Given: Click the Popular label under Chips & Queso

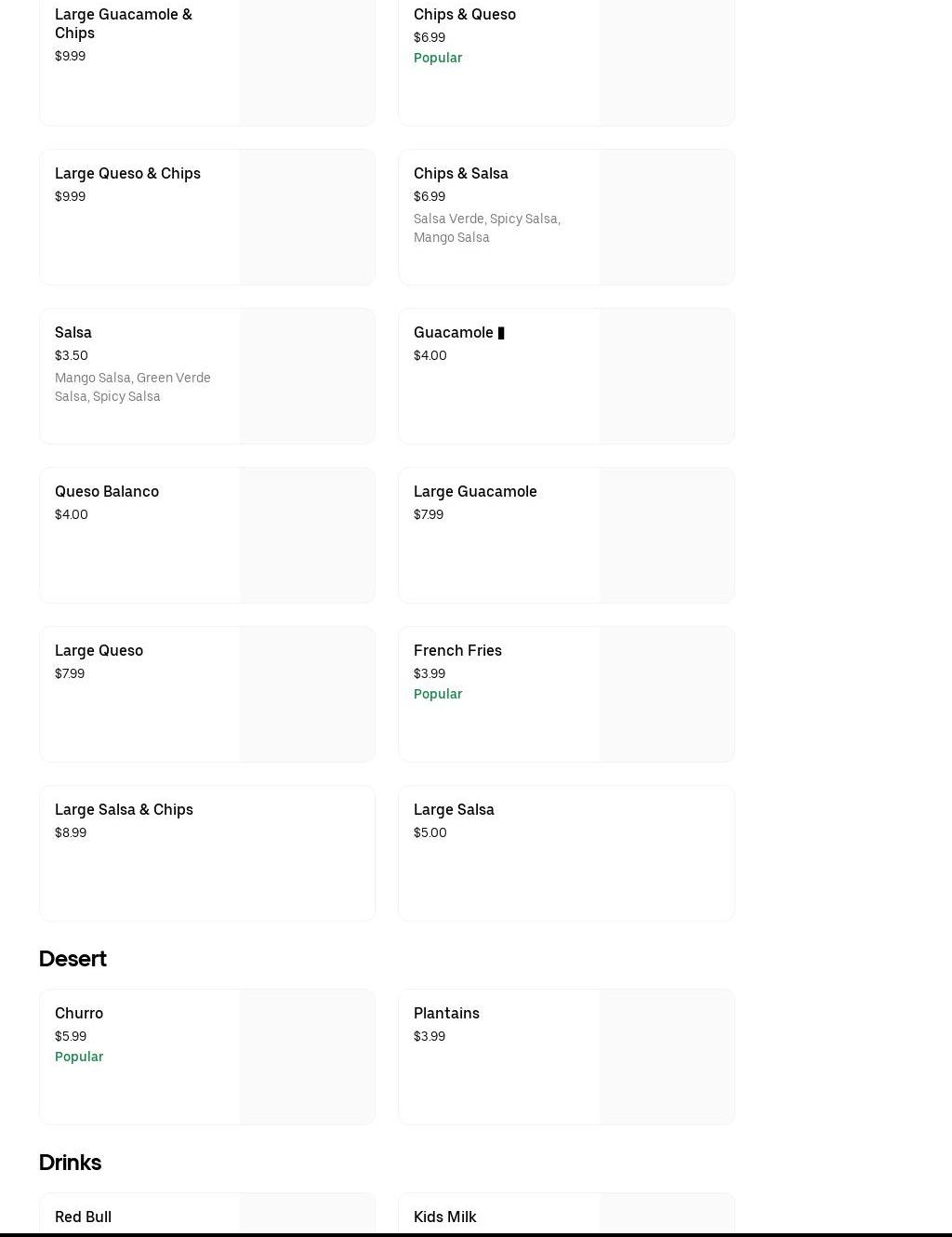Looking at the screenshot, I should pyautogui.click(x=438, y=58).
